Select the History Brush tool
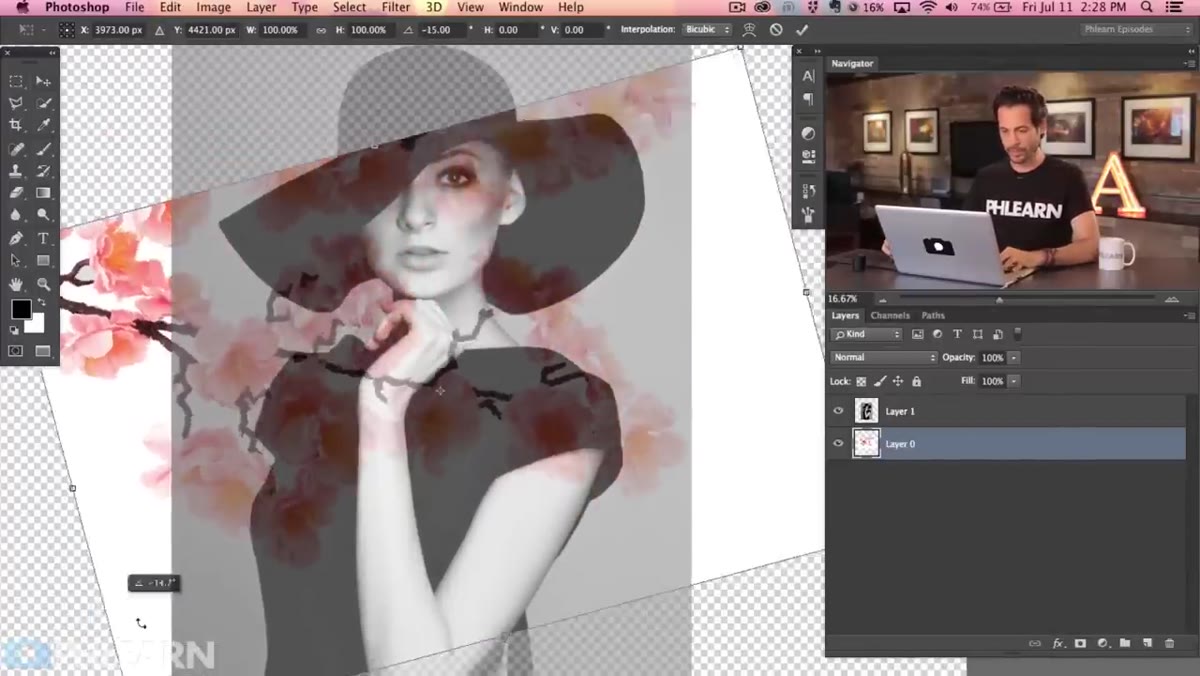1200x676 pixels. pyautogui.click(x=44, y=171)
